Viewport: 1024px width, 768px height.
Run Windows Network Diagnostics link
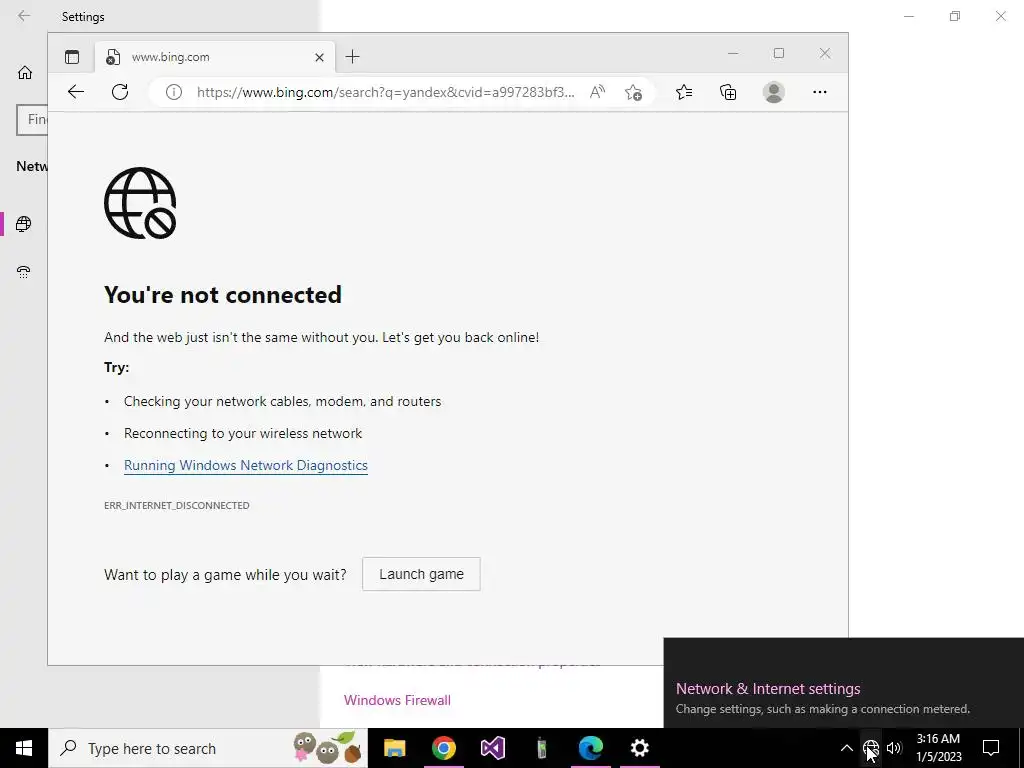tap(246, 465)
